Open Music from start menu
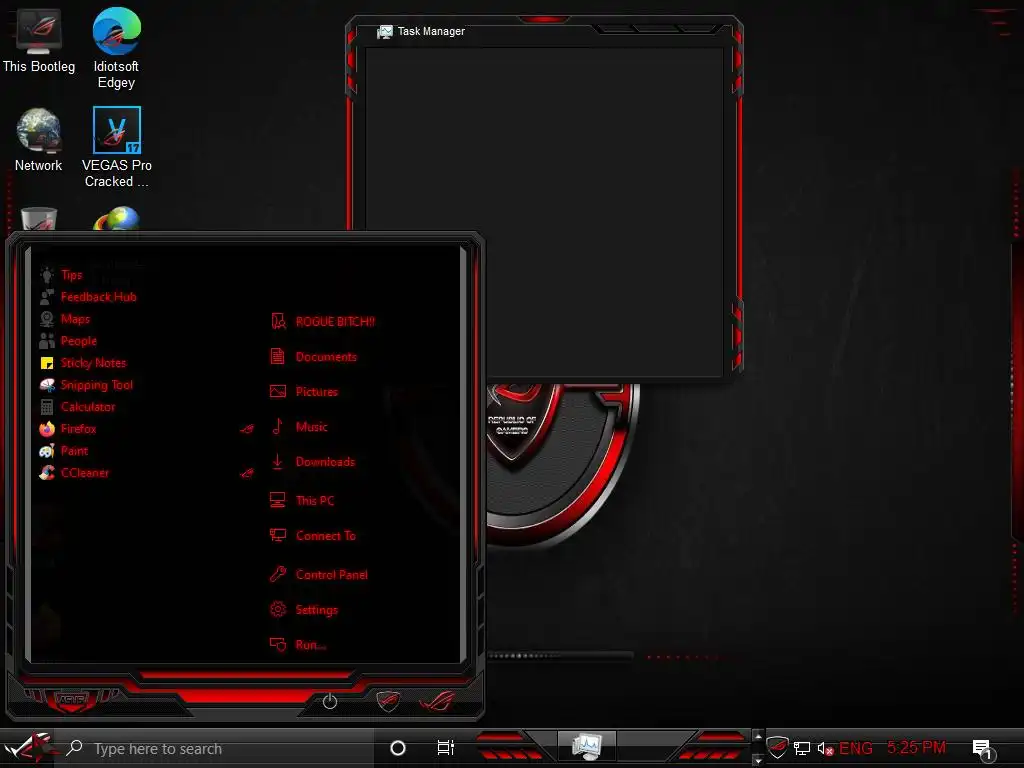The image size is (1024, 768). pos(299,427)
